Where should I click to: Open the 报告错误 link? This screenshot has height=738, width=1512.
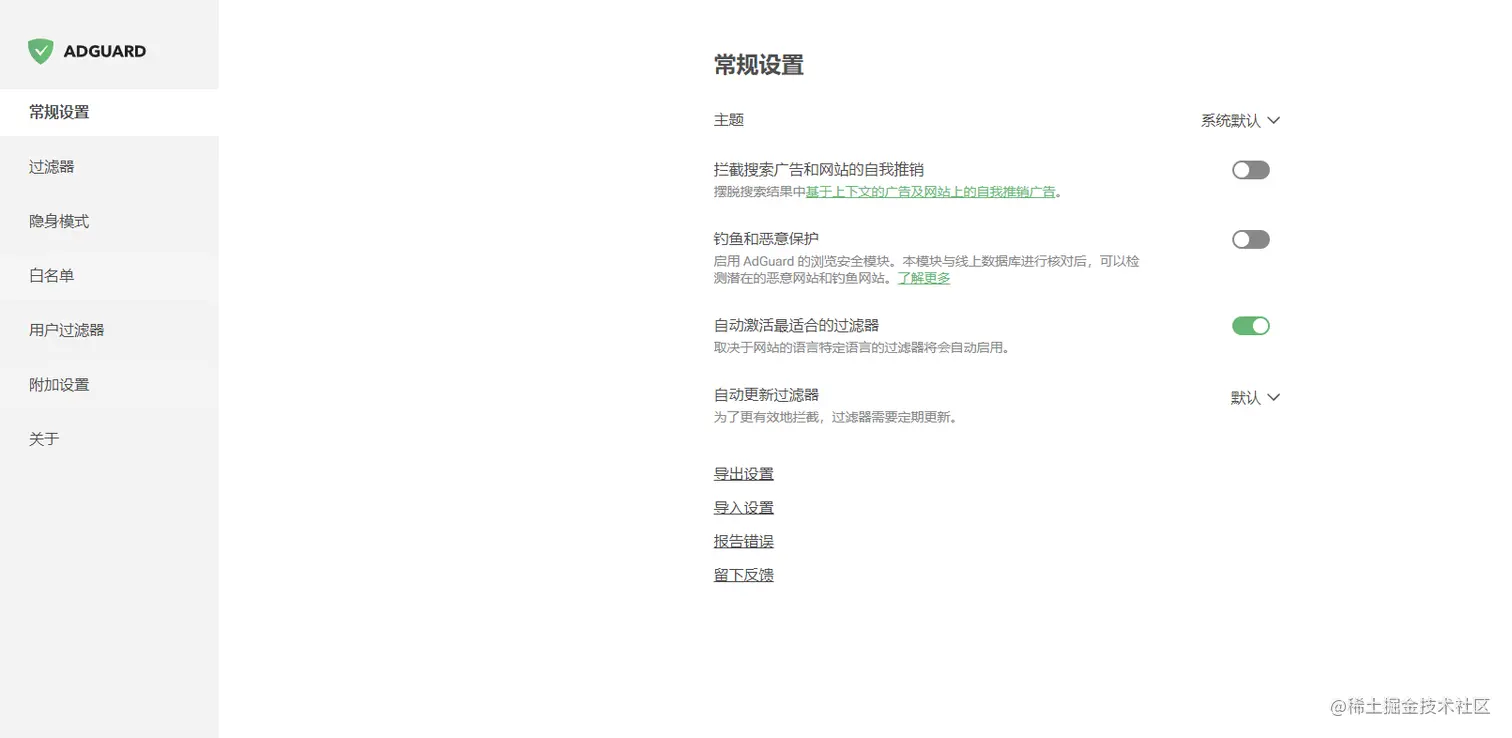click(x=743, y=541)
